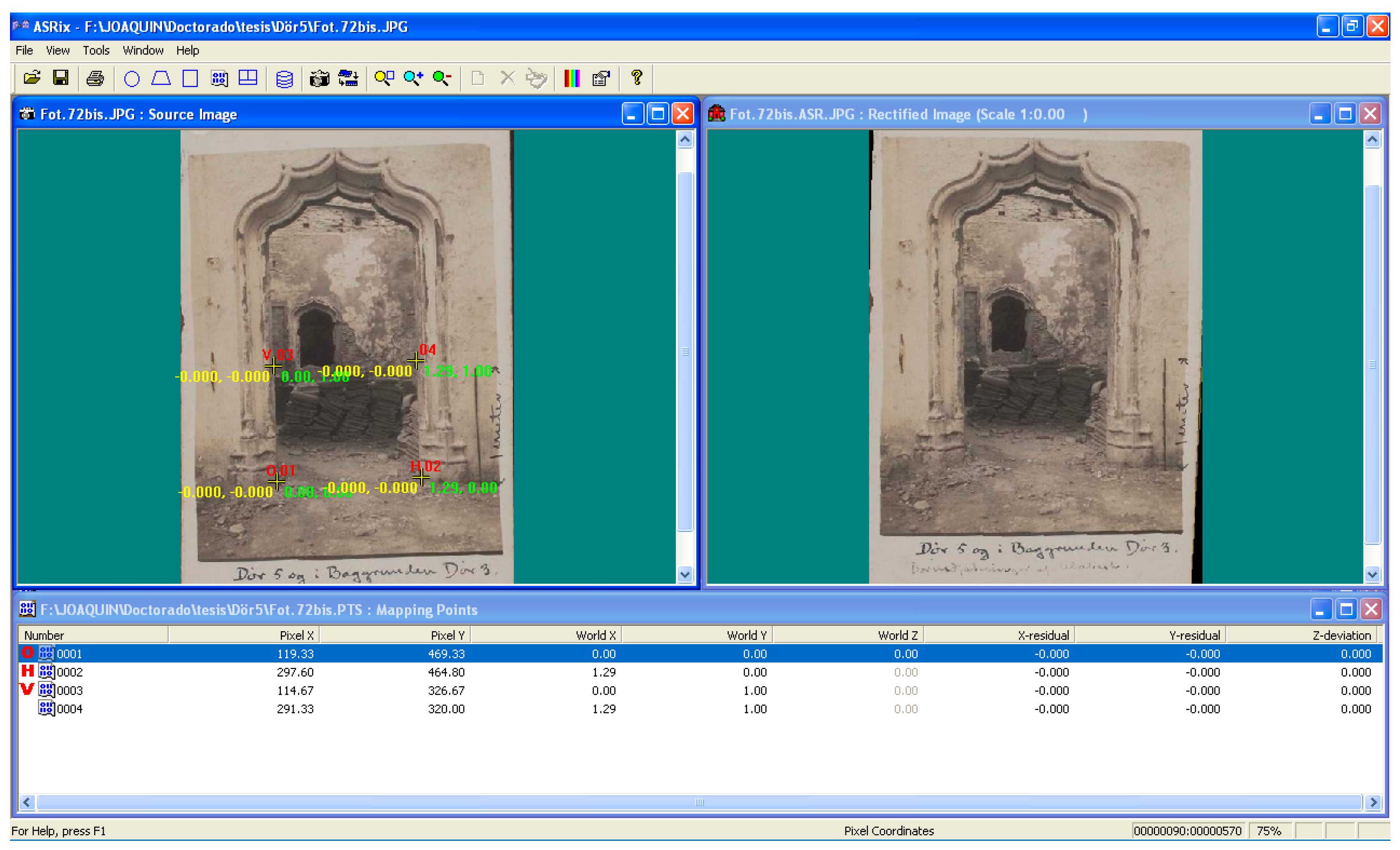Screen dimensions: 1400x850
Task: Click the save floppy disk icon
Action: (61, 78)
